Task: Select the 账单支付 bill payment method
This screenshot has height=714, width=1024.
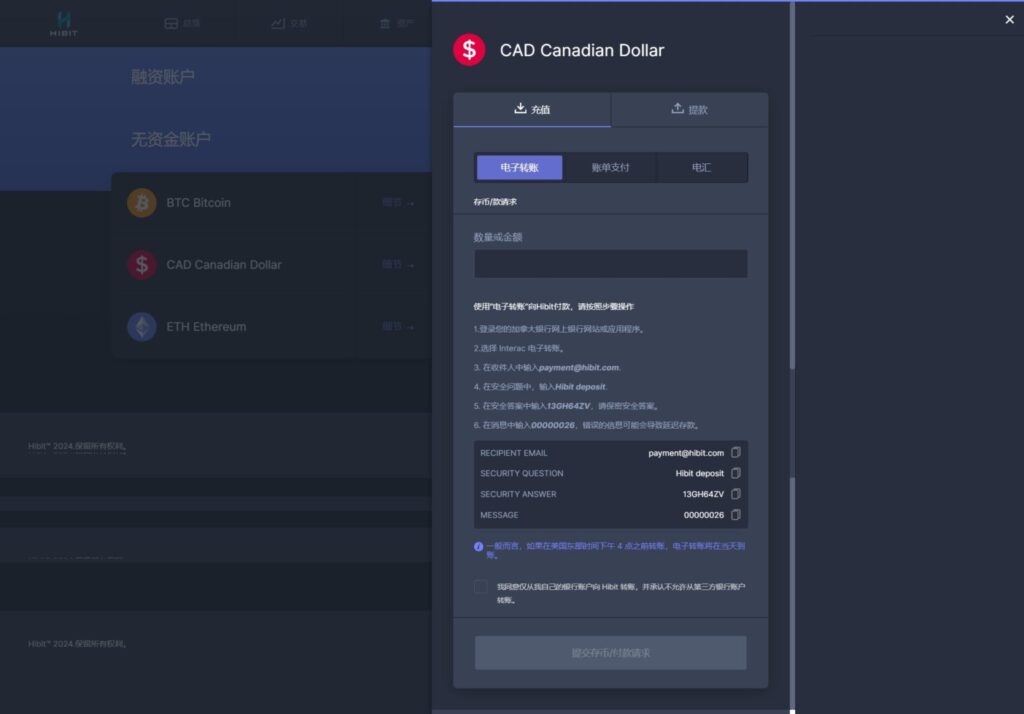Action: 610,167
